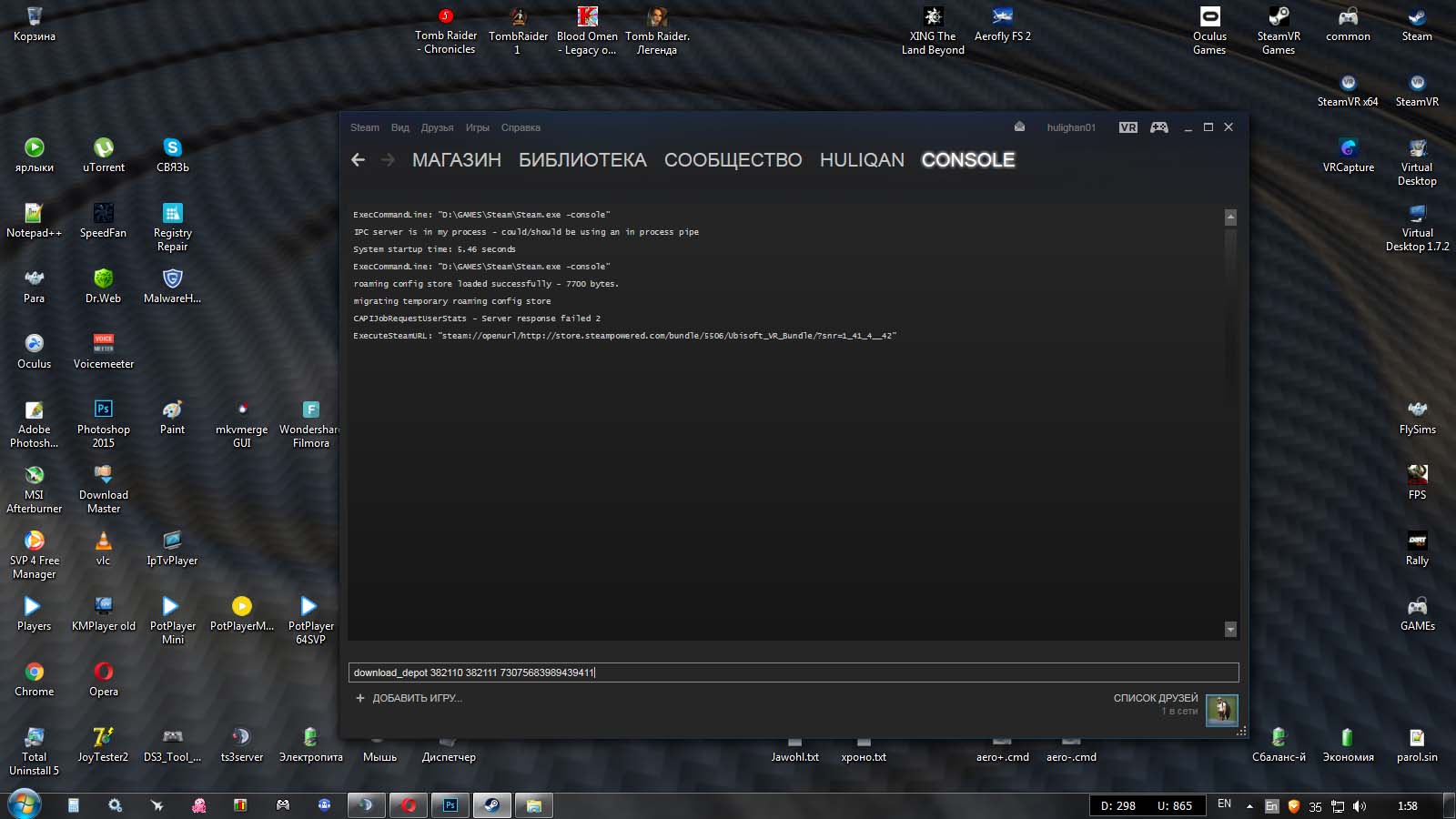Open Steam's VR mode button
This screenshot has height=819, width=1456.
pos(1128,127)
